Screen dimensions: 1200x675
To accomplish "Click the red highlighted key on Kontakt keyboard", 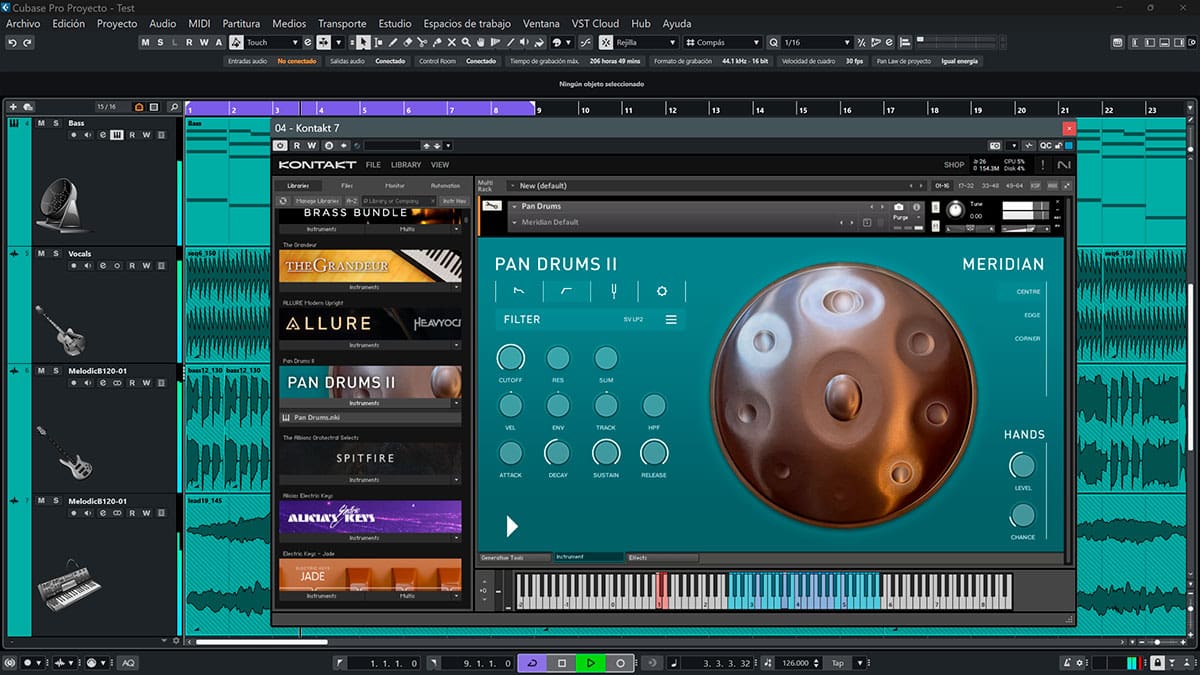I will pyautogui.click(x=660, y=590).
